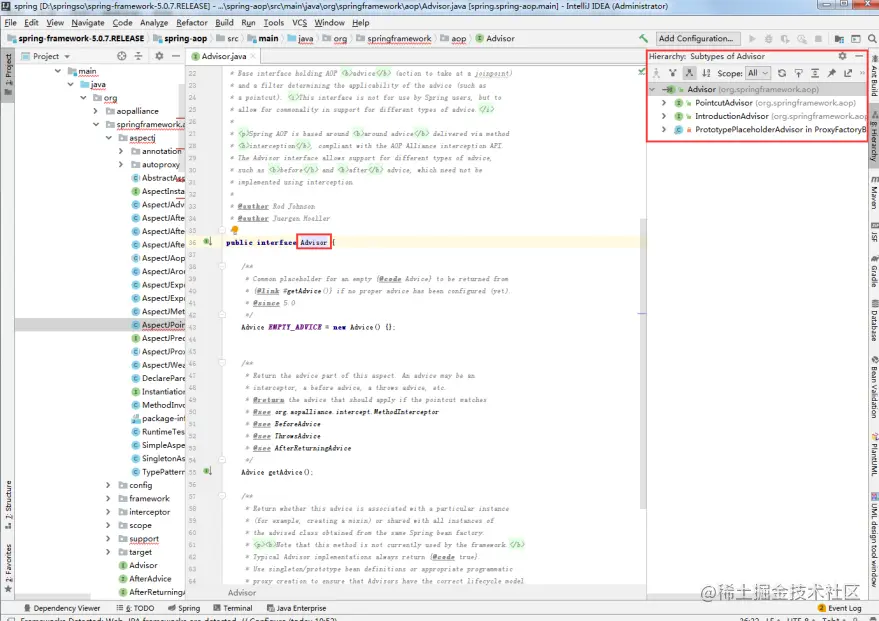Click the Project panel locate target icon
Screen dimensions: 879x621
[x=122, y=56]
